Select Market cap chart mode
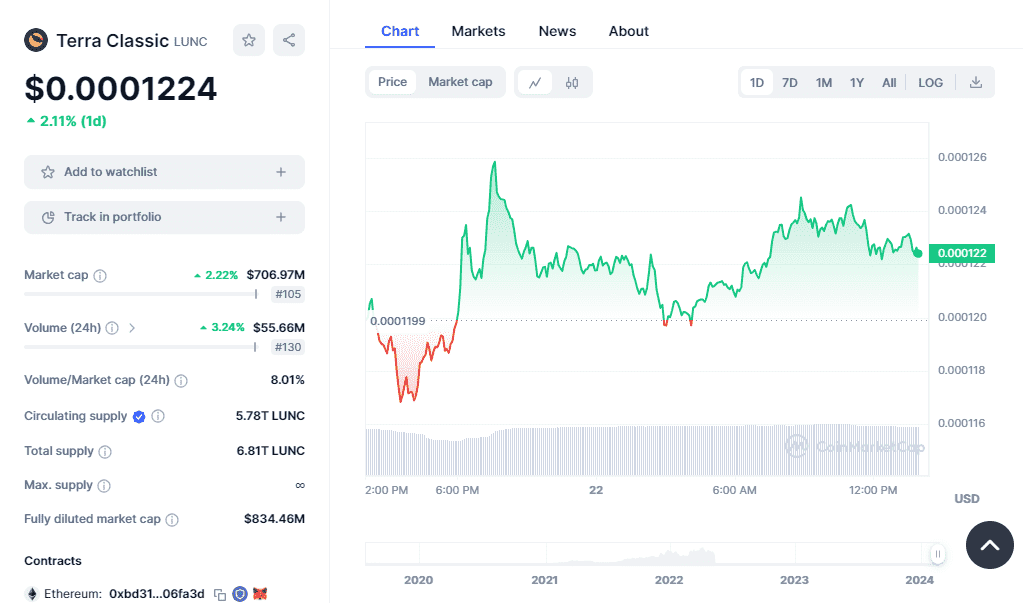This screenshot has width=1023, height=603. pyautogui.click(x=460, y=82)
